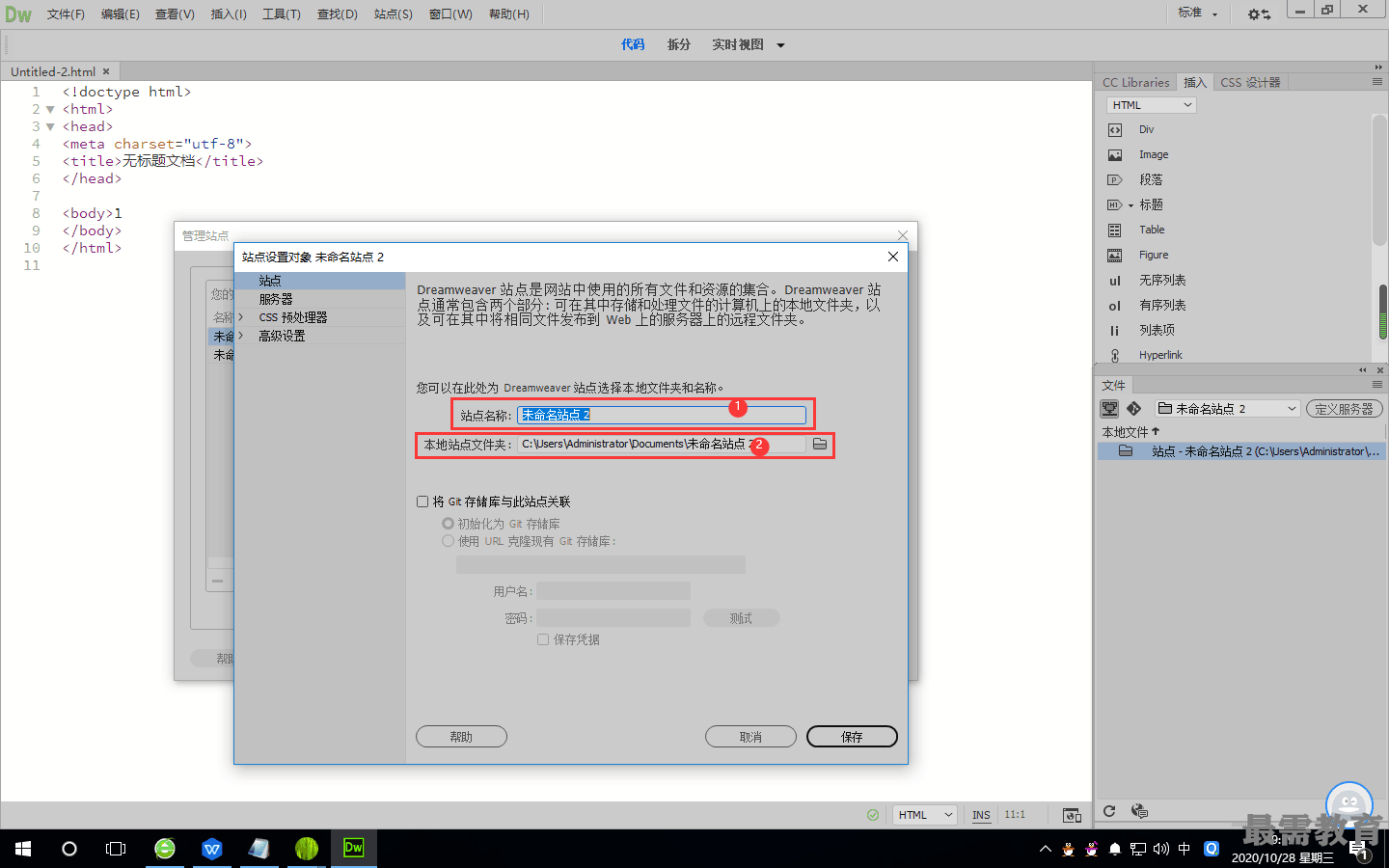The image size is (1389, 868).
Task: Switch to 代码 view
Action: coord(633,45)
